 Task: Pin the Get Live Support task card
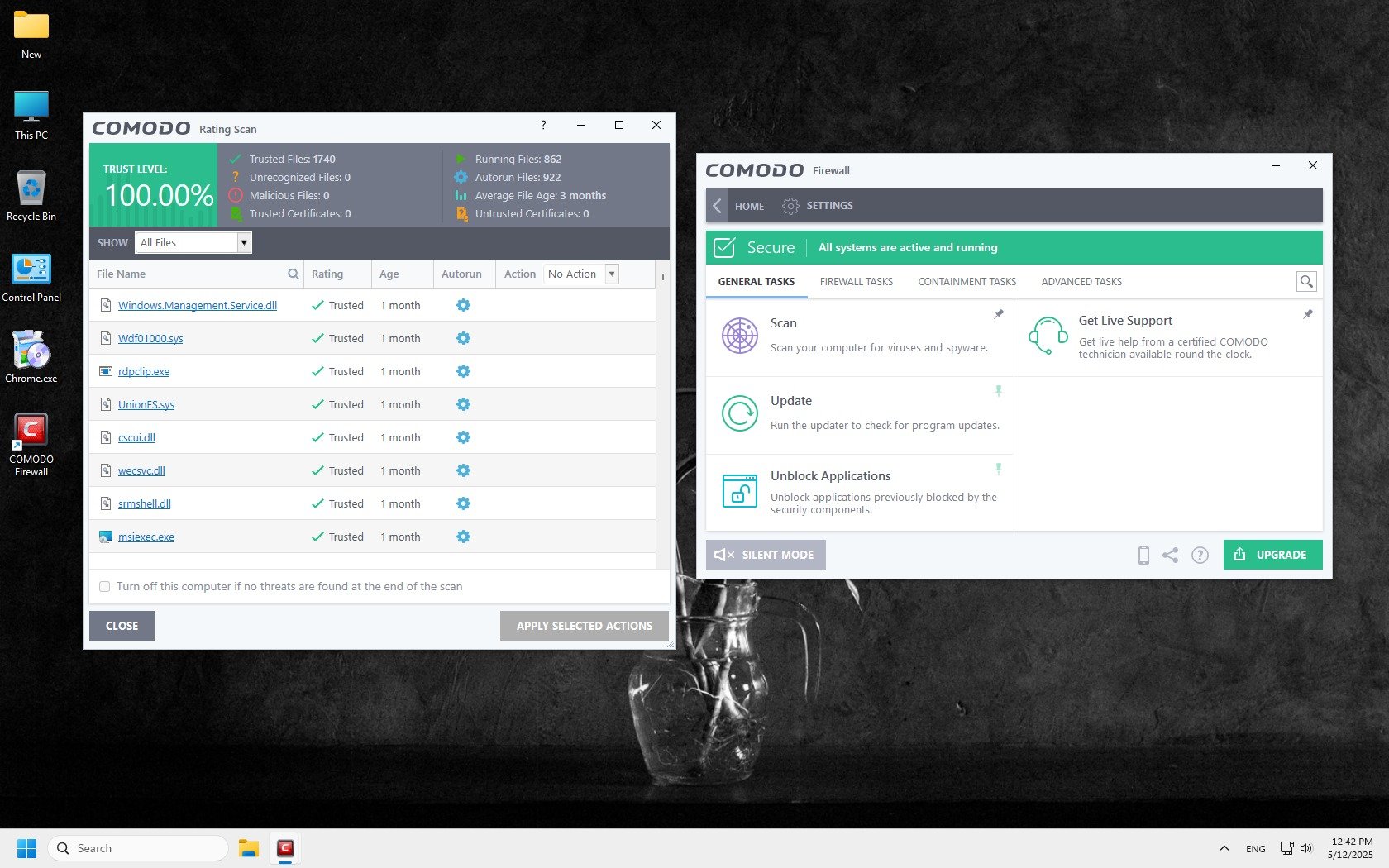tap(1308, 314)
